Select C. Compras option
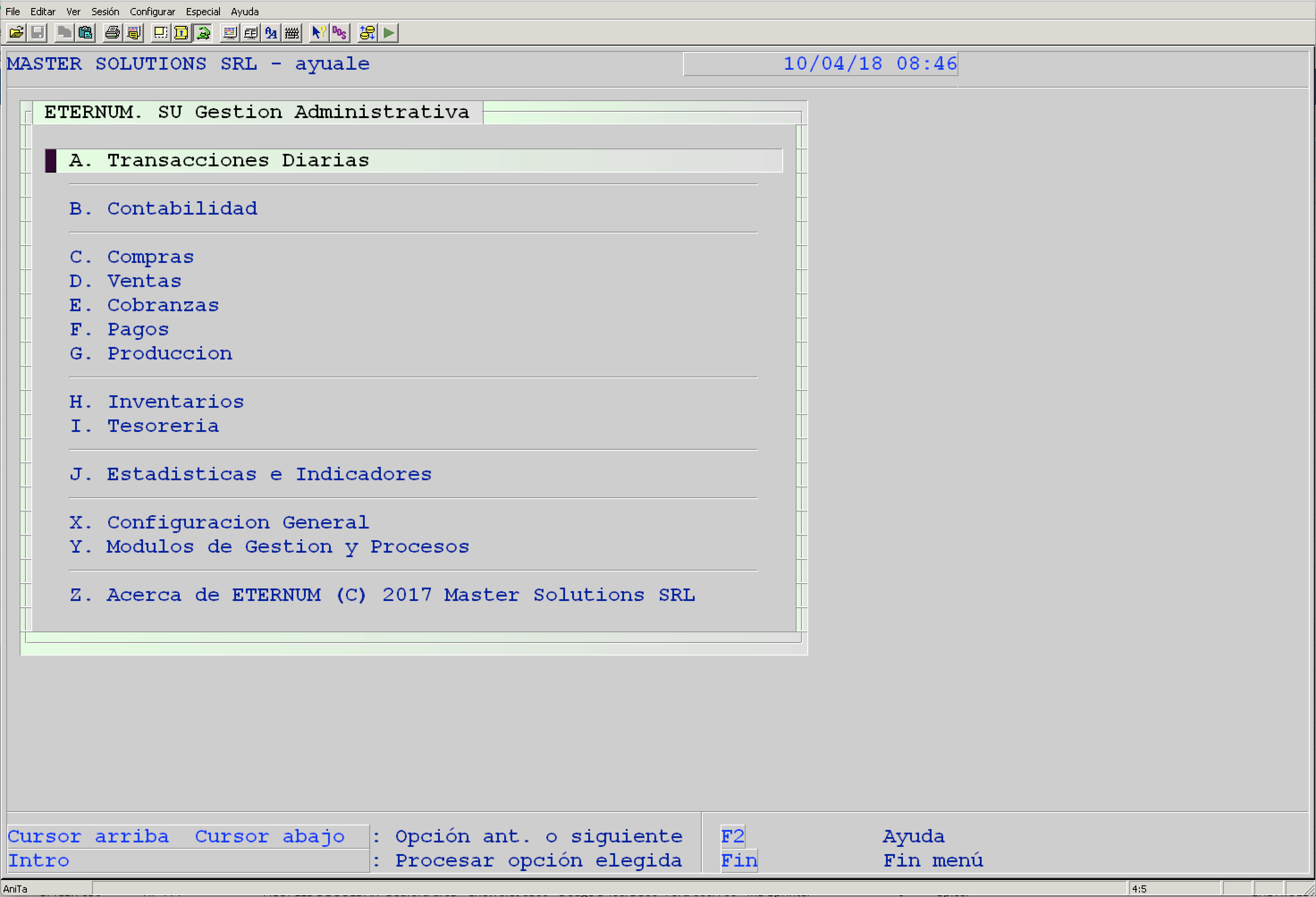The height and width of the screenshot is (897, 1316). coord(131,257)
